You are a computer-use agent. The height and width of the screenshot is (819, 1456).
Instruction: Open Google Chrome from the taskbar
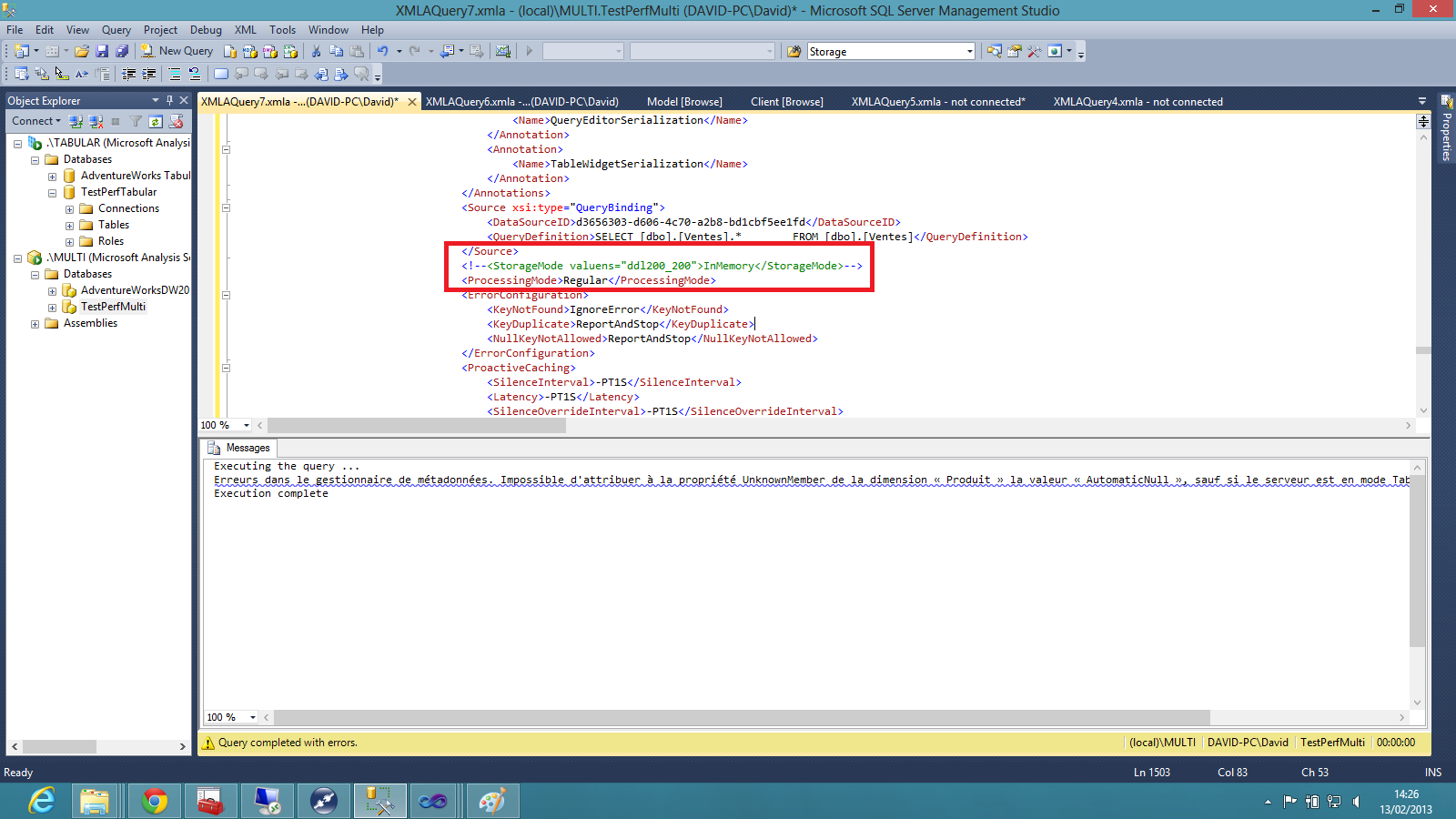(155, 801)
